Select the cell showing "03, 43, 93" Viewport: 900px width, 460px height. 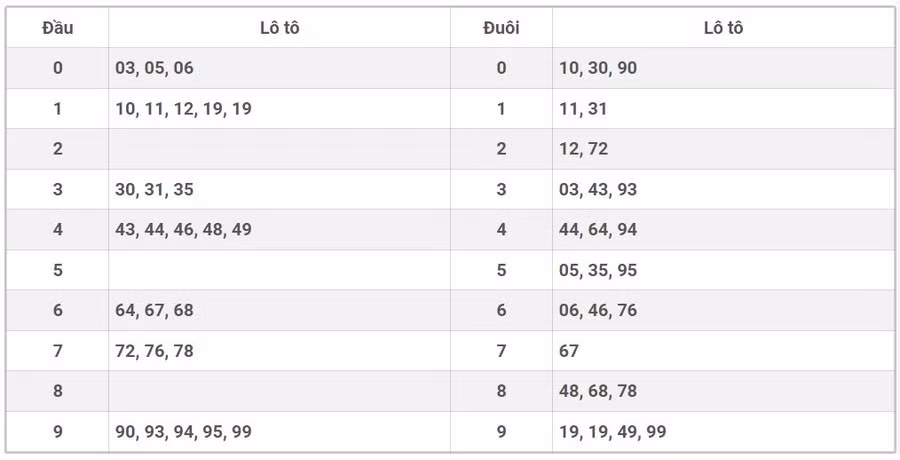(598, 190)
